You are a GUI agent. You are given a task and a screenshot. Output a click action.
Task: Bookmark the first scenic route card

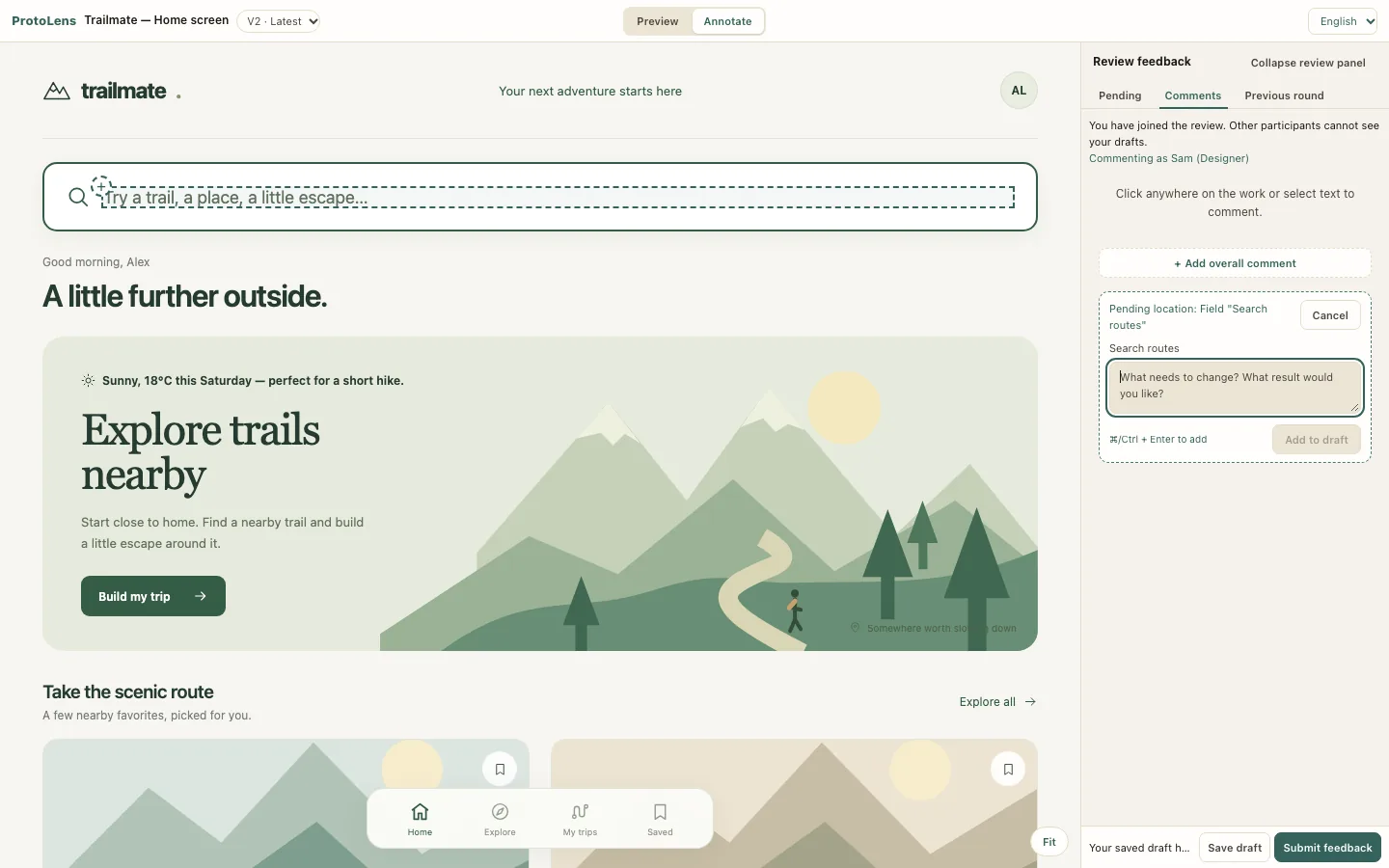pos(500,769)
